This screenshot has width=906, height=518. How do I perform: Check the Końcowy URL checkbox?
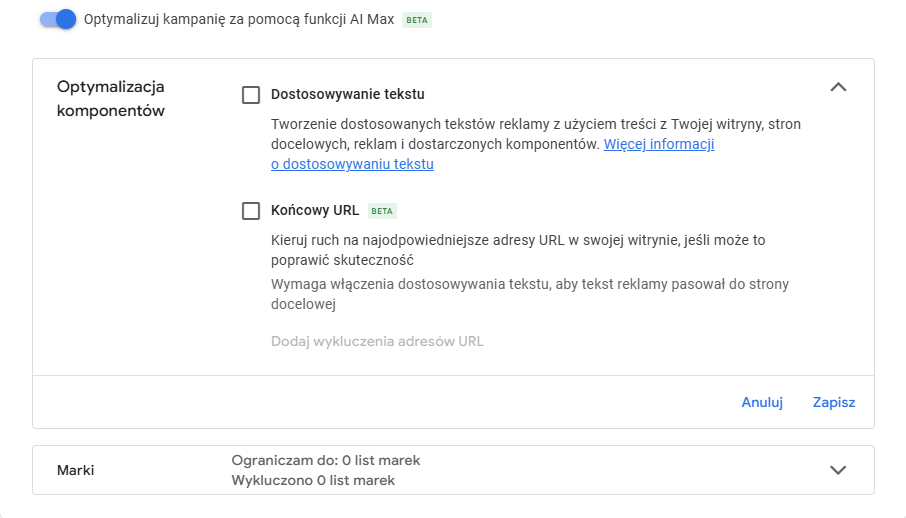[x=251, y=211]
